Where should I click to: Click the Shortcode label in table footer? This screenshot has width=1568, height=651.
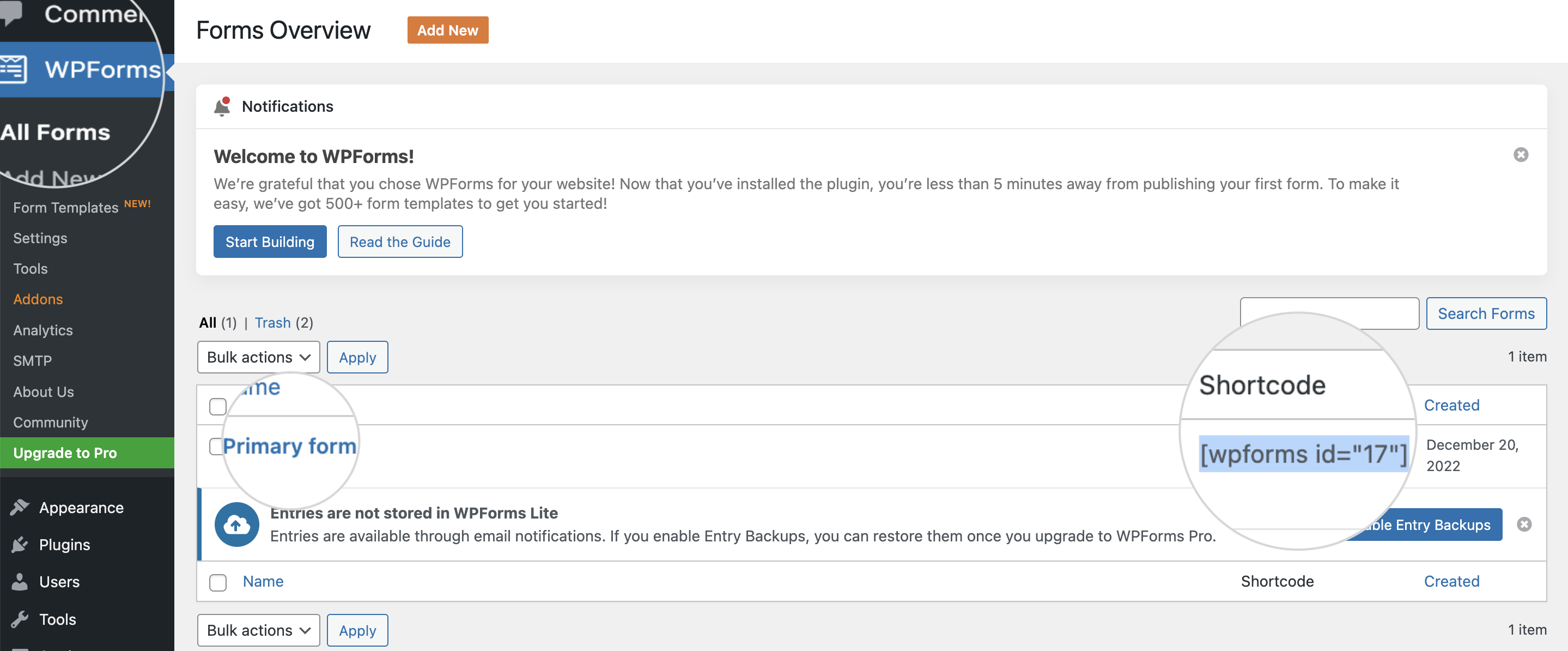[1277, 582]
